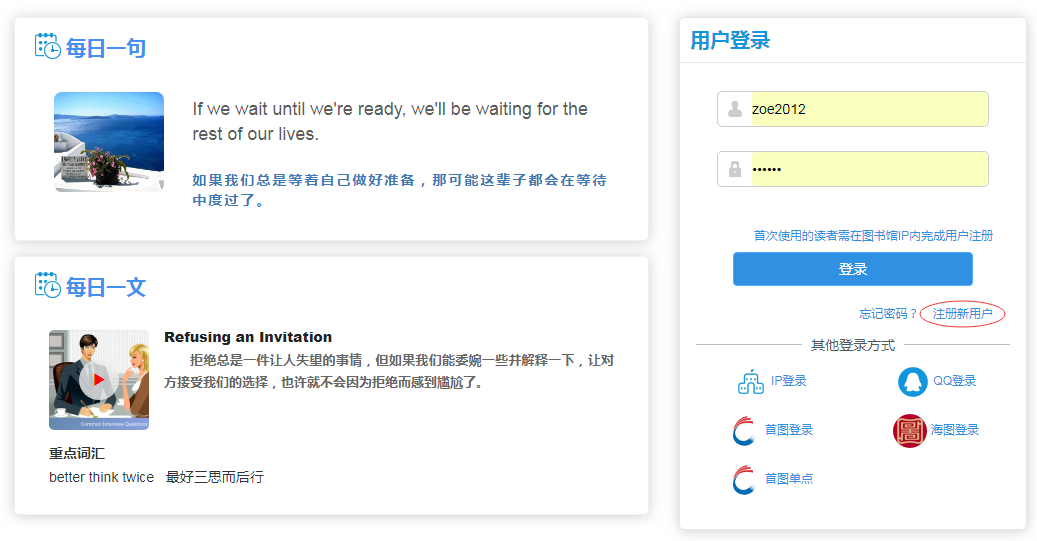Screen dimensions: 1037x541
Task: Click the 忘记密码 link
Action: [887, 314]
